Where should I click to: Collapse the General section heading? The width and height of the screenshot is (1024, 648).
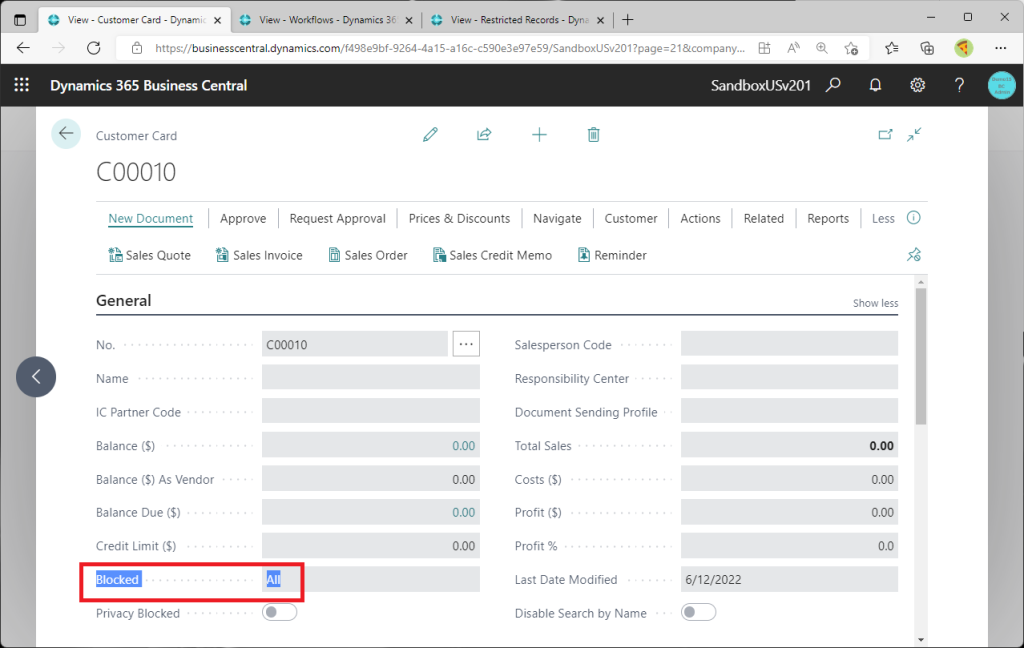point(123,300)
